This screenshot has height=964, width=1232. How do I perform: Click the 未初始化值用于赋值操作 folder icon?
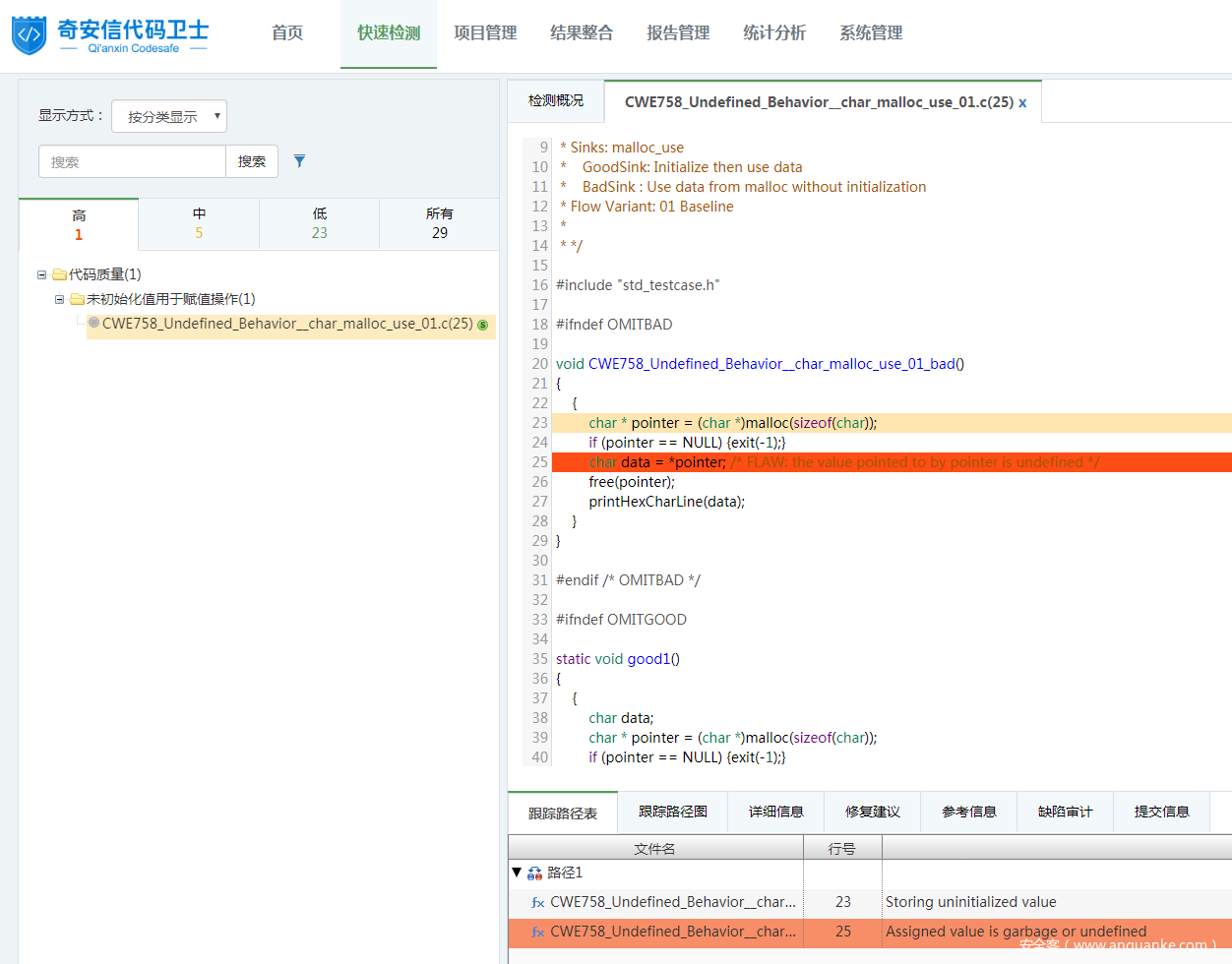(x=77, y=300)
